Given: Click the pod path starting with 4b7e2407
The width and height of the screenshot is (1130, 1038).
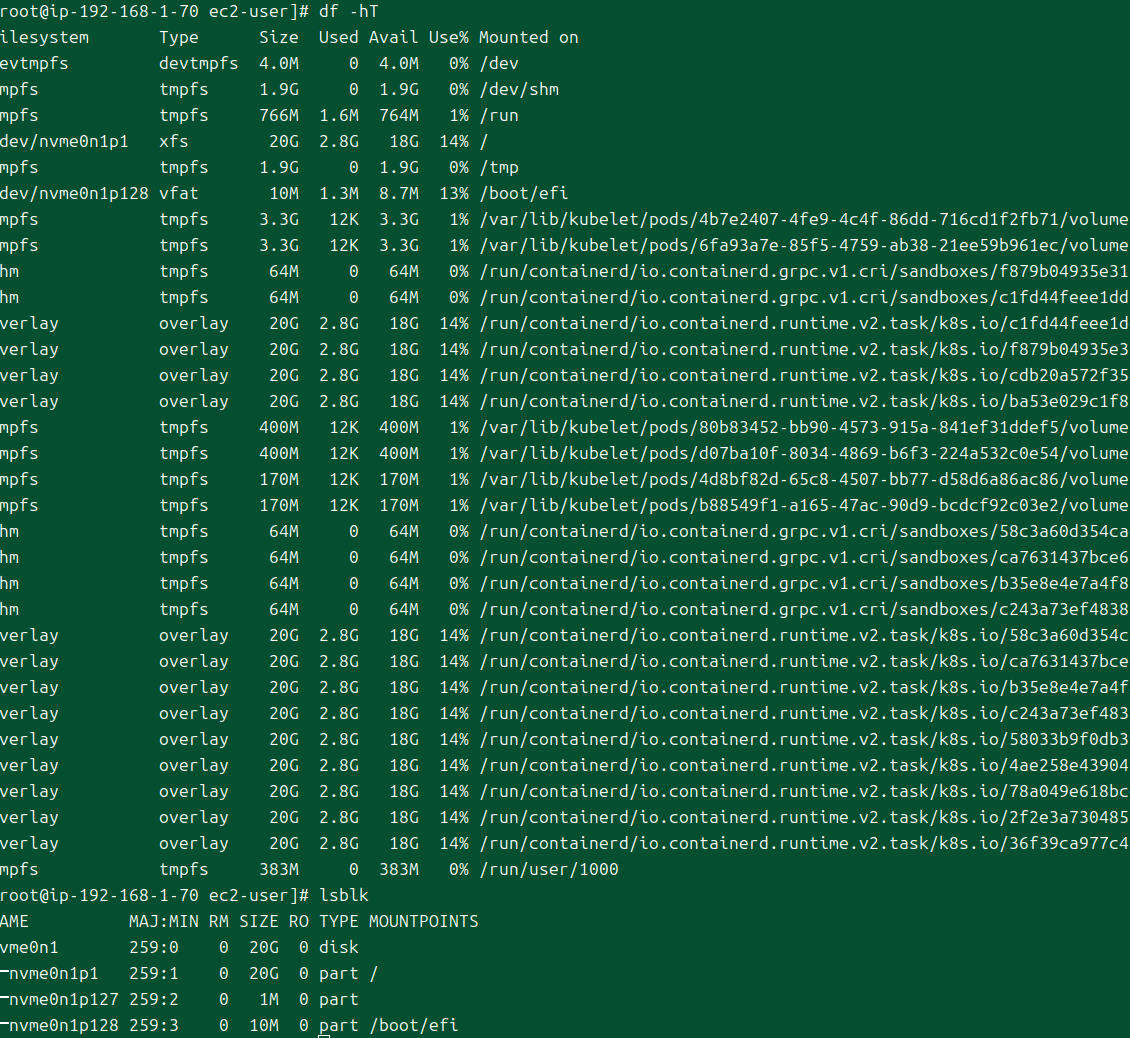Looking at the screenshot, I should click(803, 219).
